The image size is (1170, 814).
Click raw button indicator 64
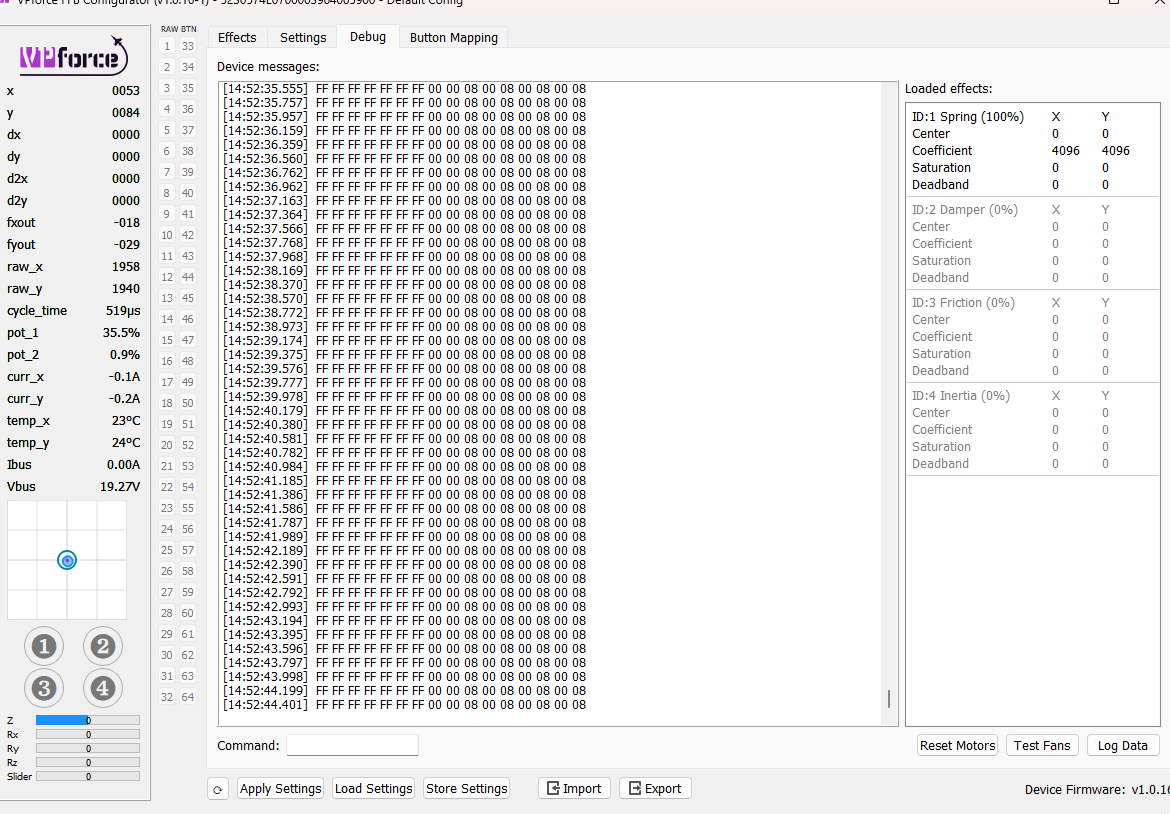[188, 697]
